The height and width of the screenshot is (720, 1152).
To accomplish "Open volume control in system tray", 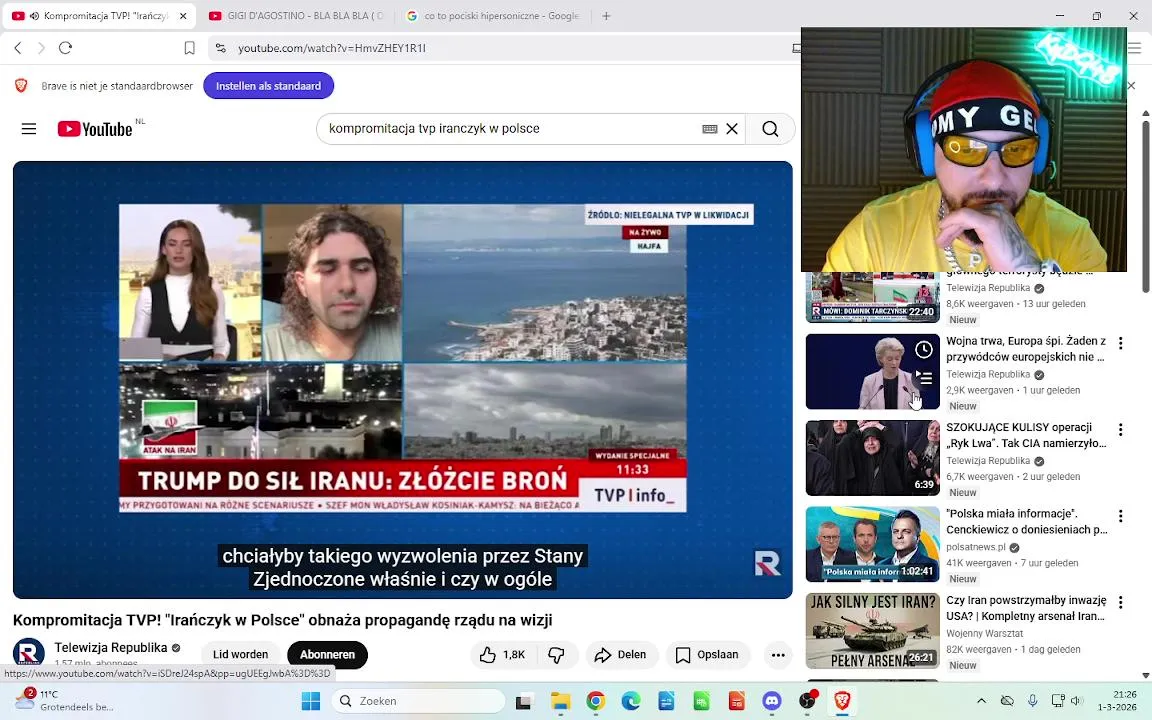I will coord(1077,701).
